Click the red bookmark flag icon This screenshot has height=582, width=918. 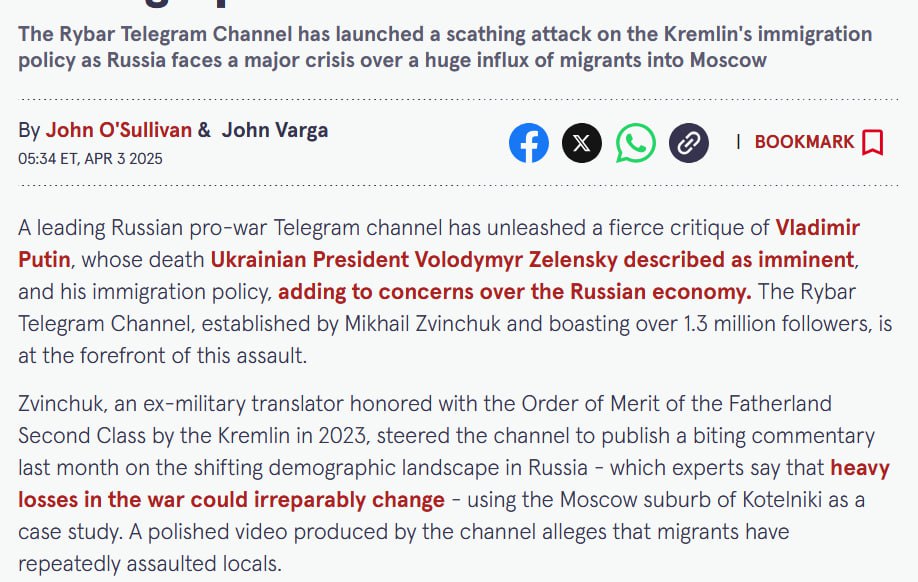click(872, 142)
